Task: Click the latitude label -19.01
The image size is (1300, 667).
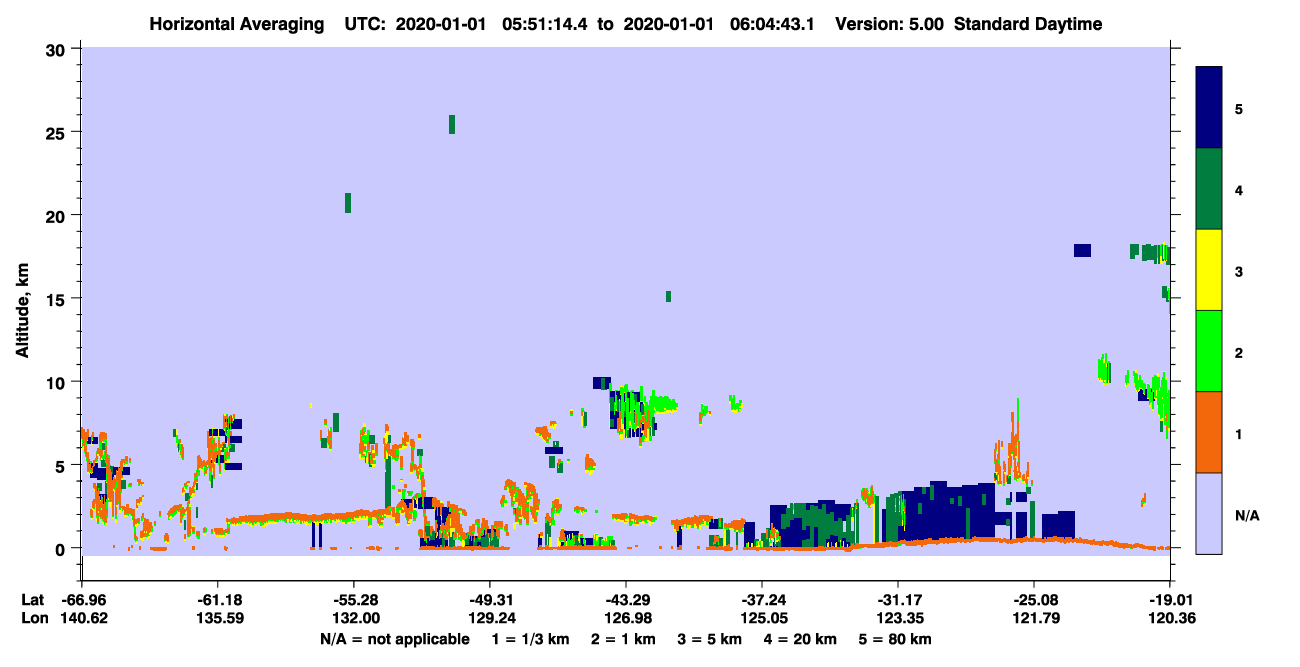Action: point(1170,600)
